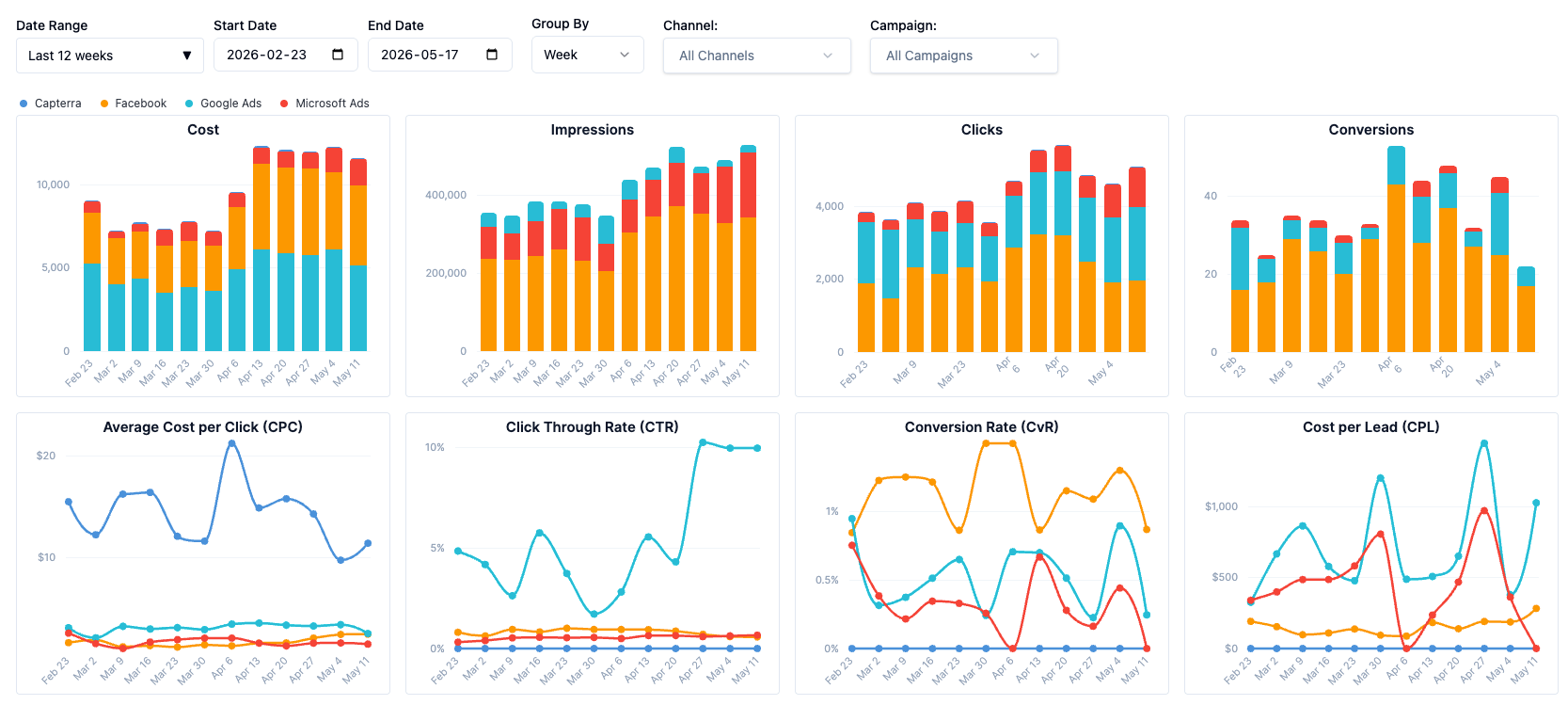1568x721 pixels.
Task: Click the Microsoft Ads red legend dot
Action: click(284, 104)
